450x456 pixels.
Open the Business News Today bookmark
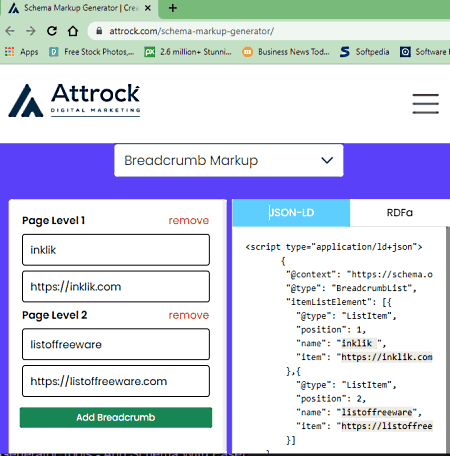pos(286,52)
